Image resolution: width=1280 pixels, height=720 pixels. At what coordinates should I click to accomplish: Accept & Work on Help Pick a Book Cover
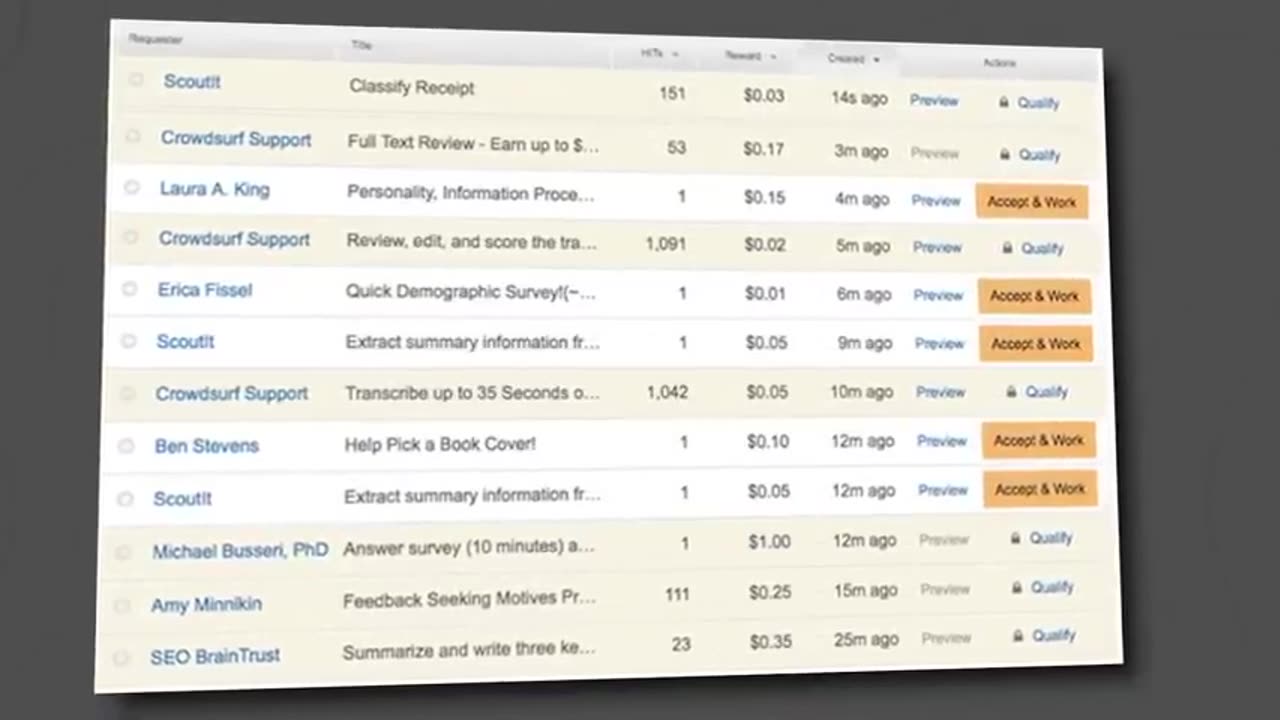(1039, 440)
